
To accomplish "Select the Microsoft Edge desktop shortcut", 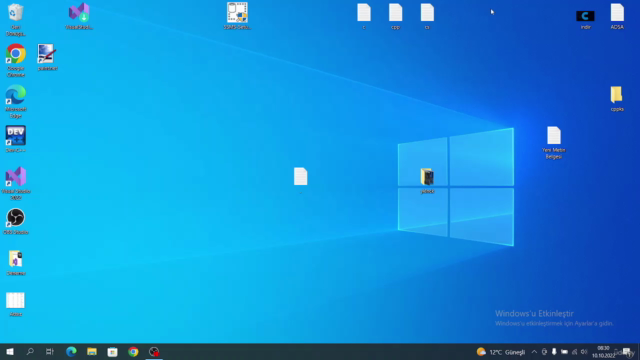I will [x=16, y=101].
